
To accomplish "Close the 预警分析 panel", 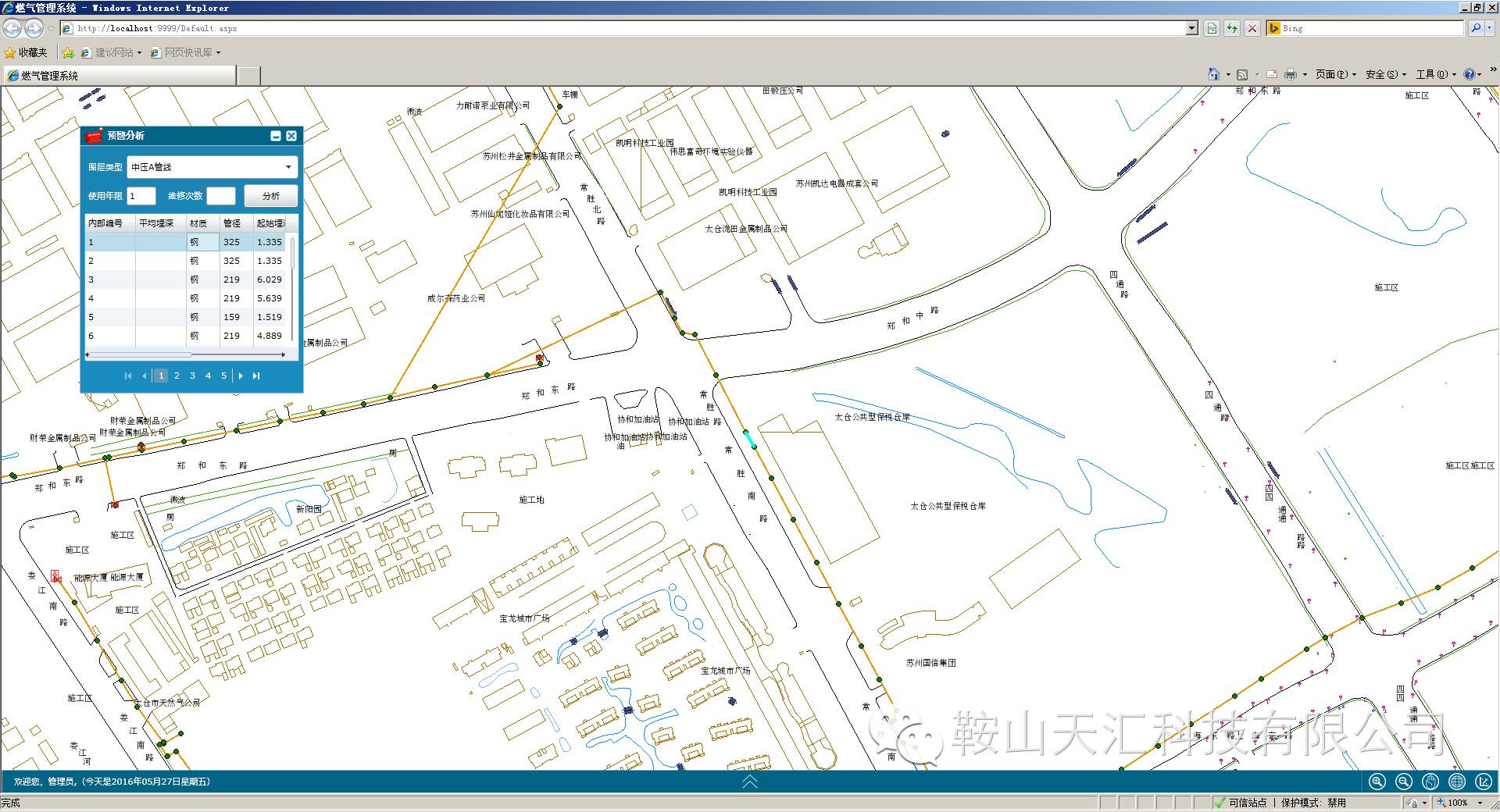I will click(291, 136).
